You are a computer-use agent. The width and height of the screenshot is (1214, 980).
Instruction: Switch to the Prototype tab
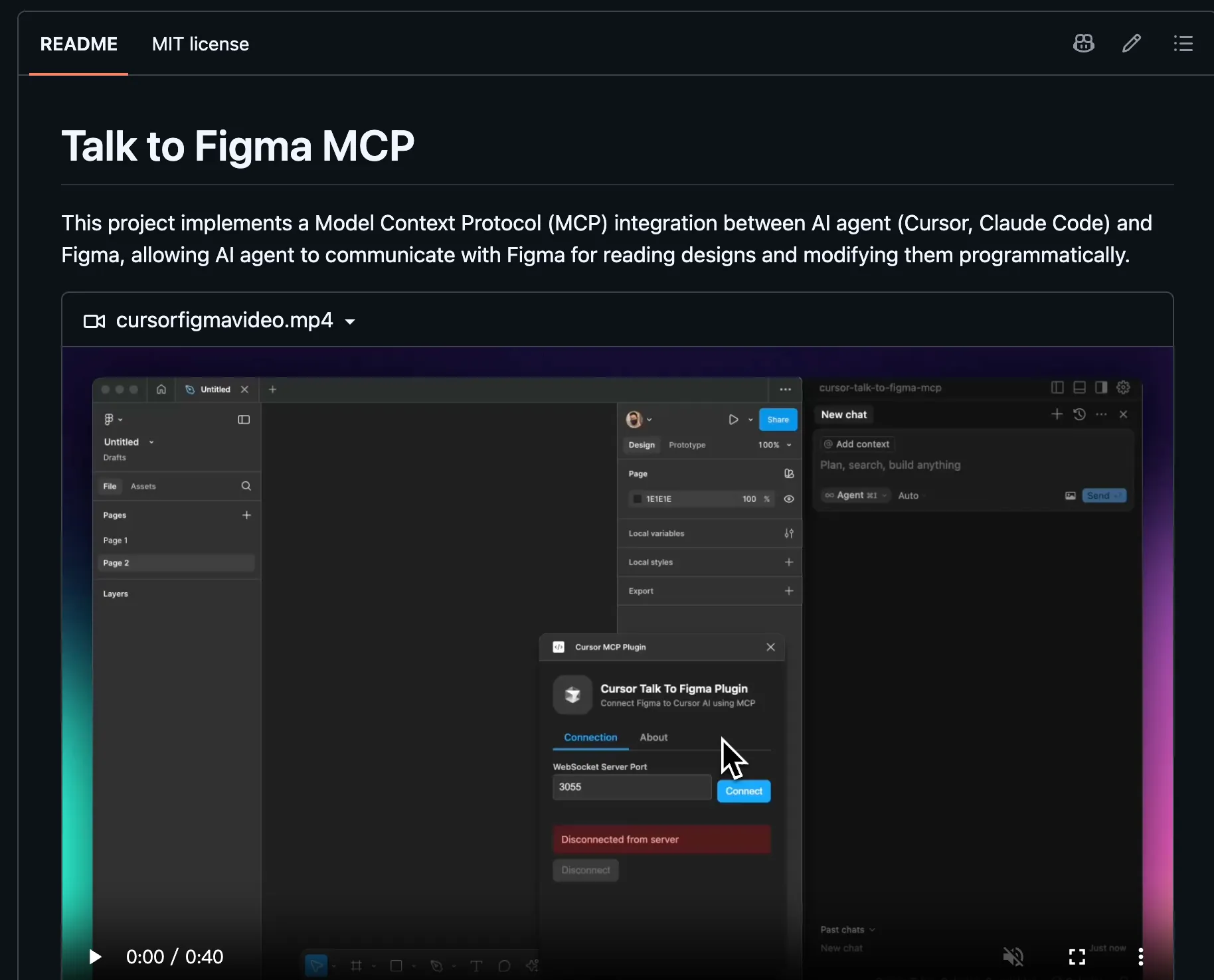click(687, 445)
